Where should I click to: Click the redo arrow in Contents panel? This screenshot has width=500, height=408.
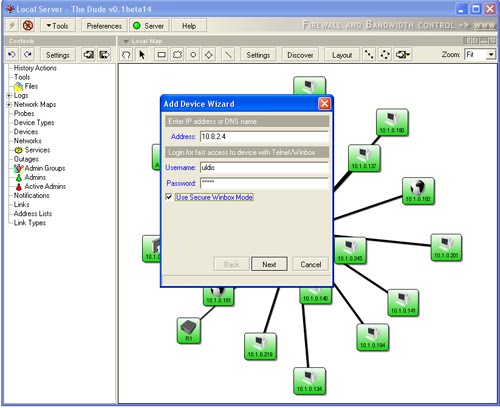click(28, 54)
